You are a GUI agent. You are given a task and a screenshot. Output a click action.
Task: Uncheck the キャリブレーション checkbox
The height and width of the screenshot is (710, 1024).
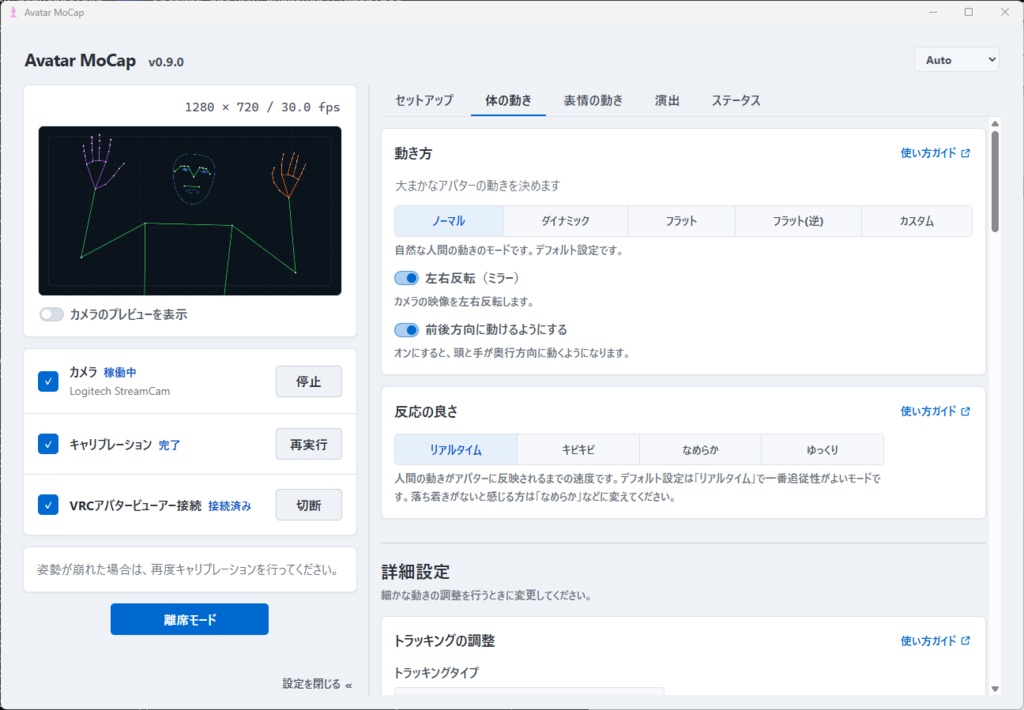(48, 444)
